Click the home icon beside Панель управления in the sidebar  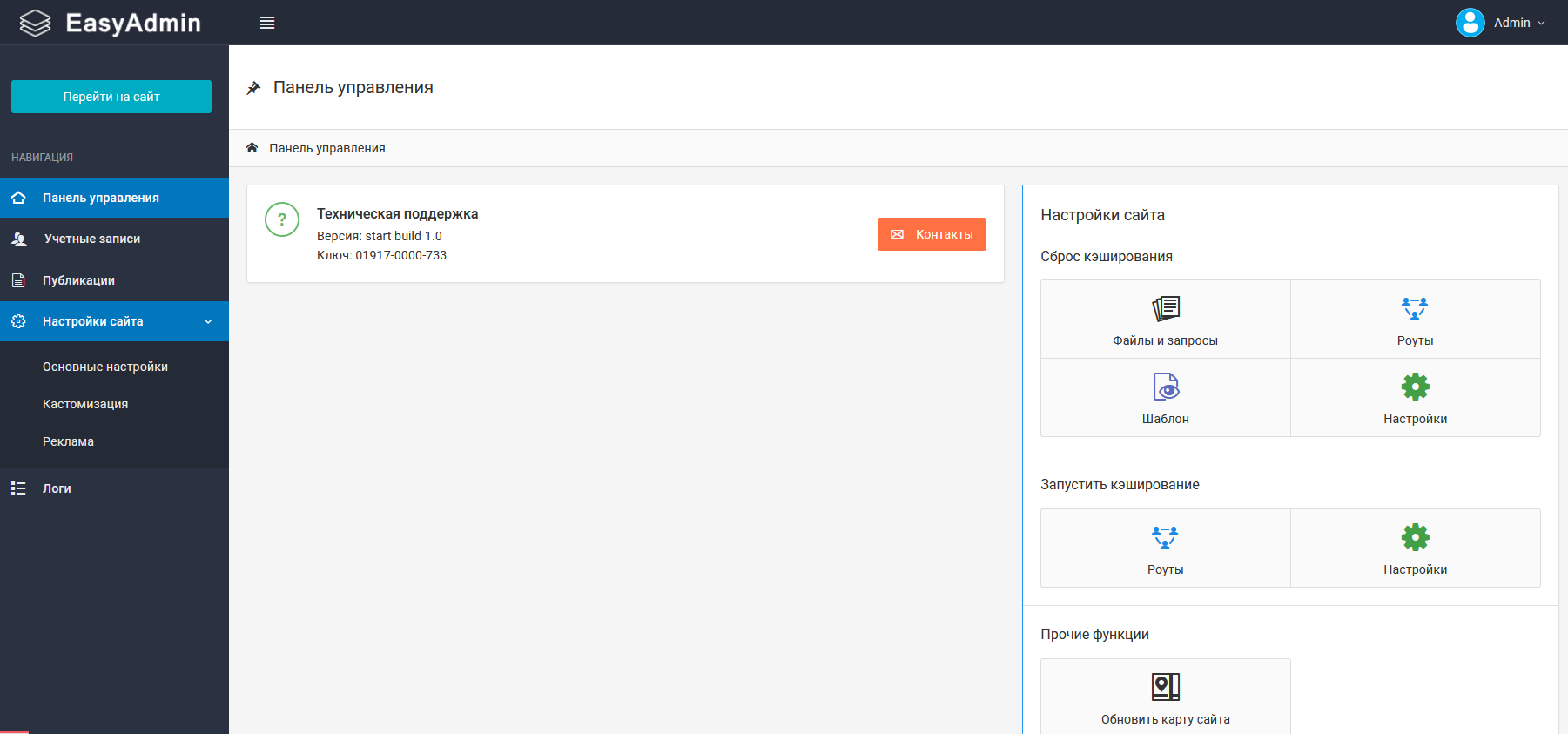click(x=18, y=198)
